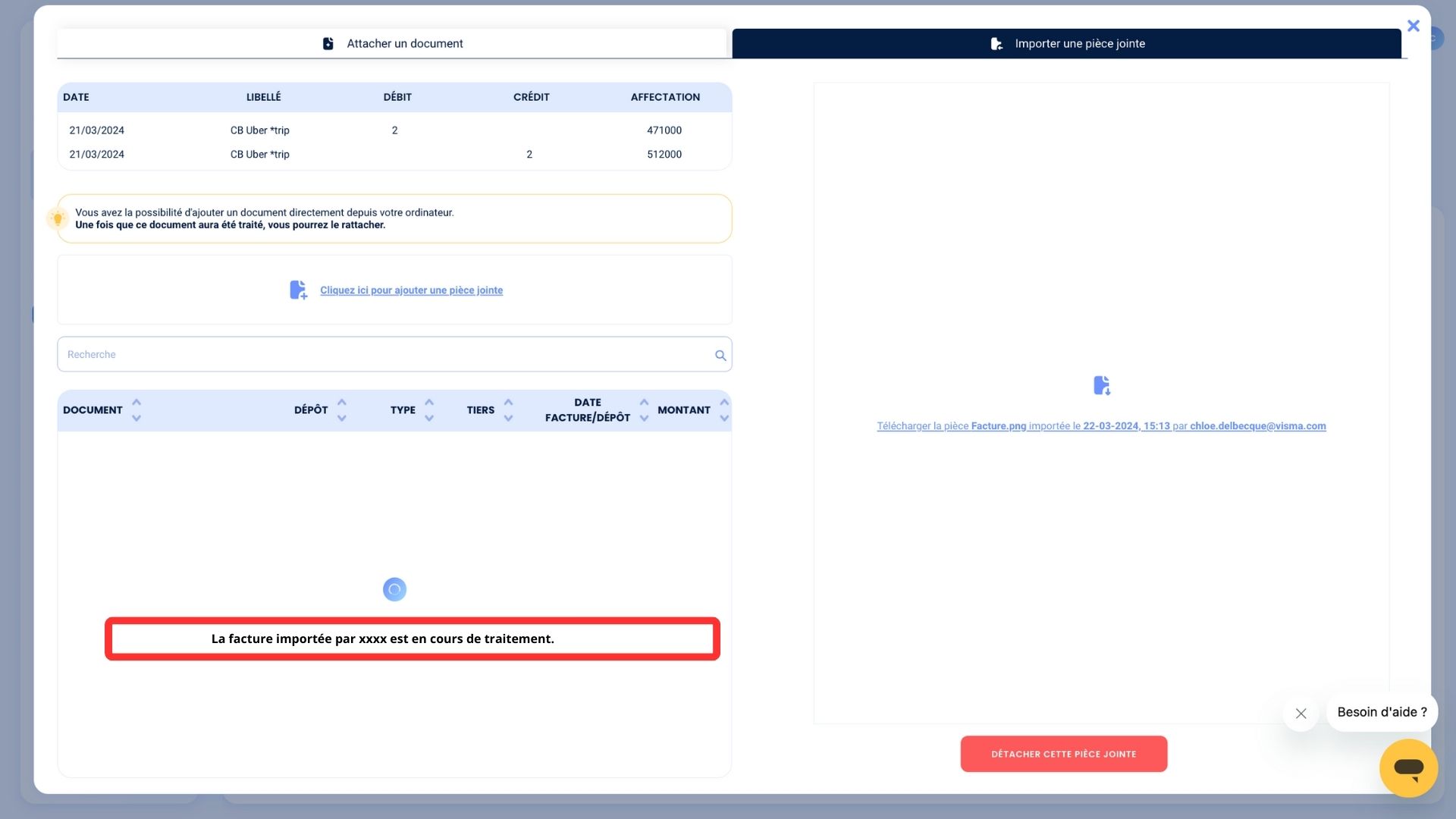Close the dialog with the X icon
Screen dimensions: 1456x819
(1413, 27)
